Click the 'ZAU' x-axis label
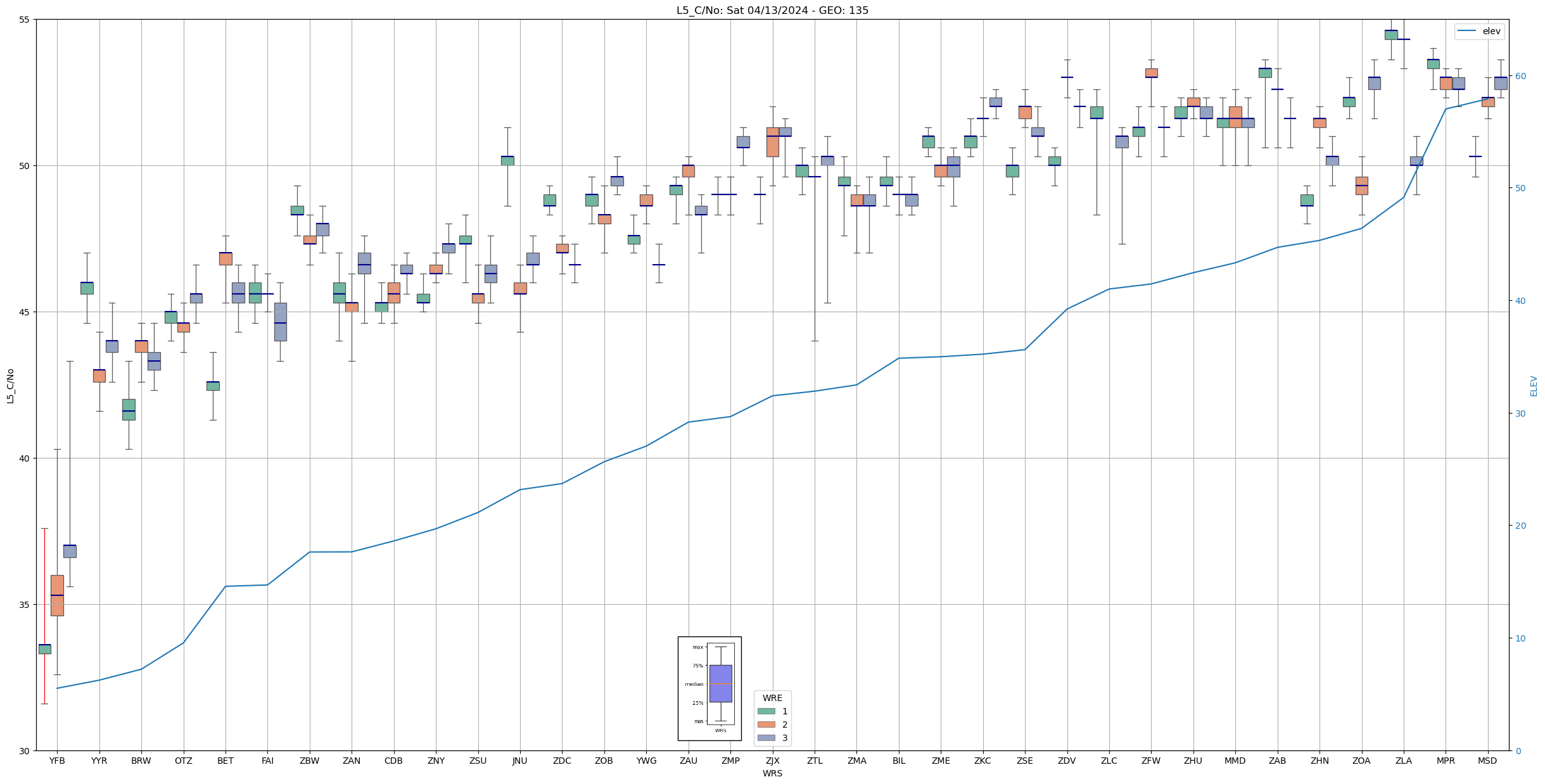The image size is (1545, 784). [689, 761]
